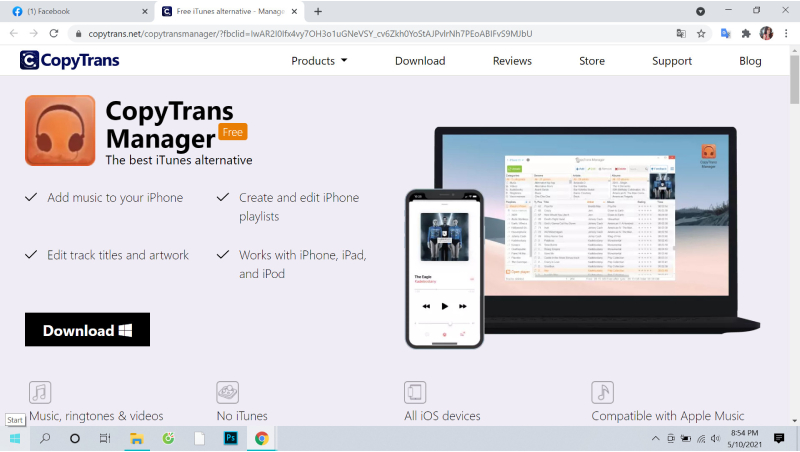Open the Chrome profile avatar
The image size is (800, 452).
pyautogui.click(x=766, y=34)
